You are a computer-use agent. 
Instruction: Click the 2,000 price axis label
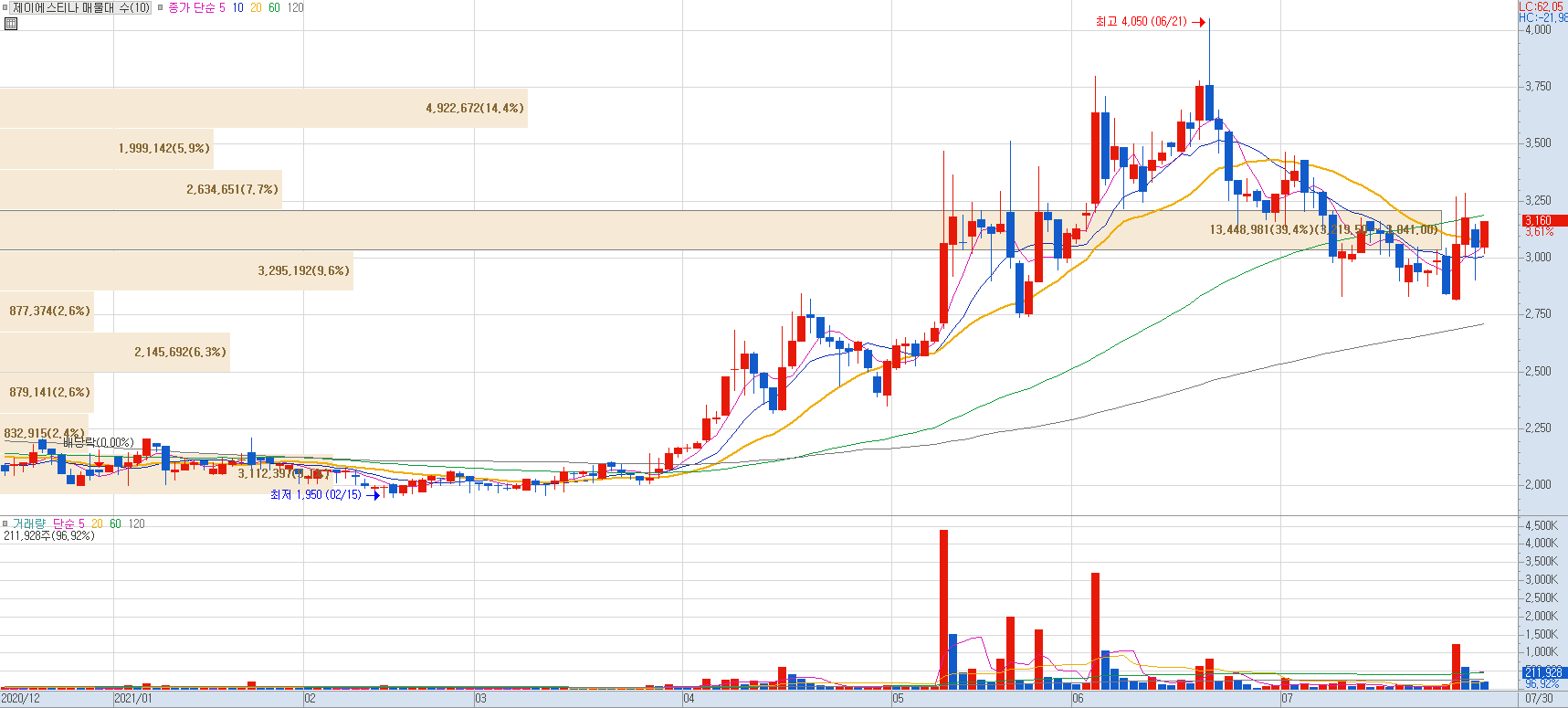pos(1538,484)
